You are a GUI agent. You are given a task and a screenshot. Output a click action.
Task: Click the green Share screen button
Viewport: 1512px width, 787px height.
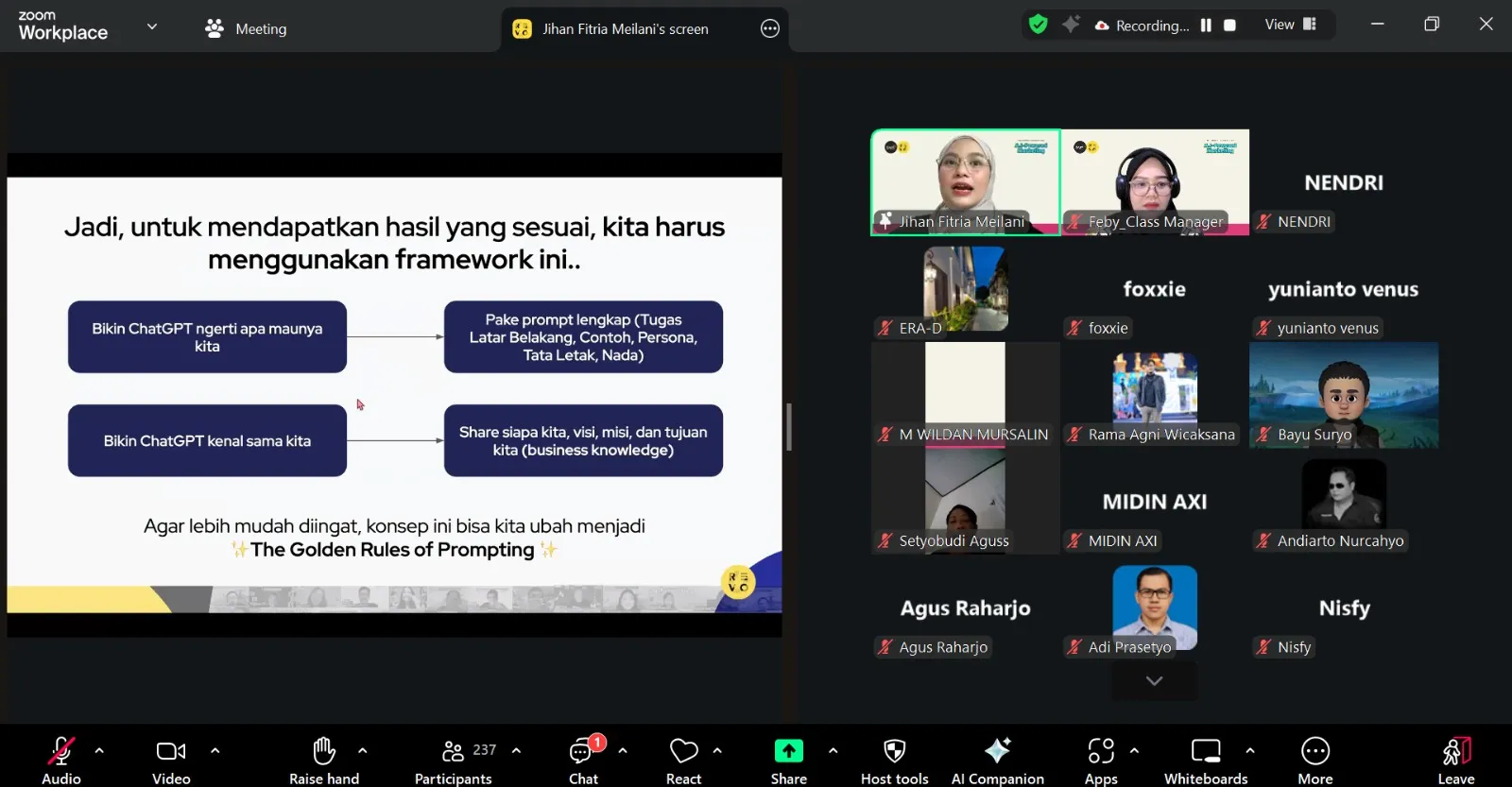[x=789, y=751]
